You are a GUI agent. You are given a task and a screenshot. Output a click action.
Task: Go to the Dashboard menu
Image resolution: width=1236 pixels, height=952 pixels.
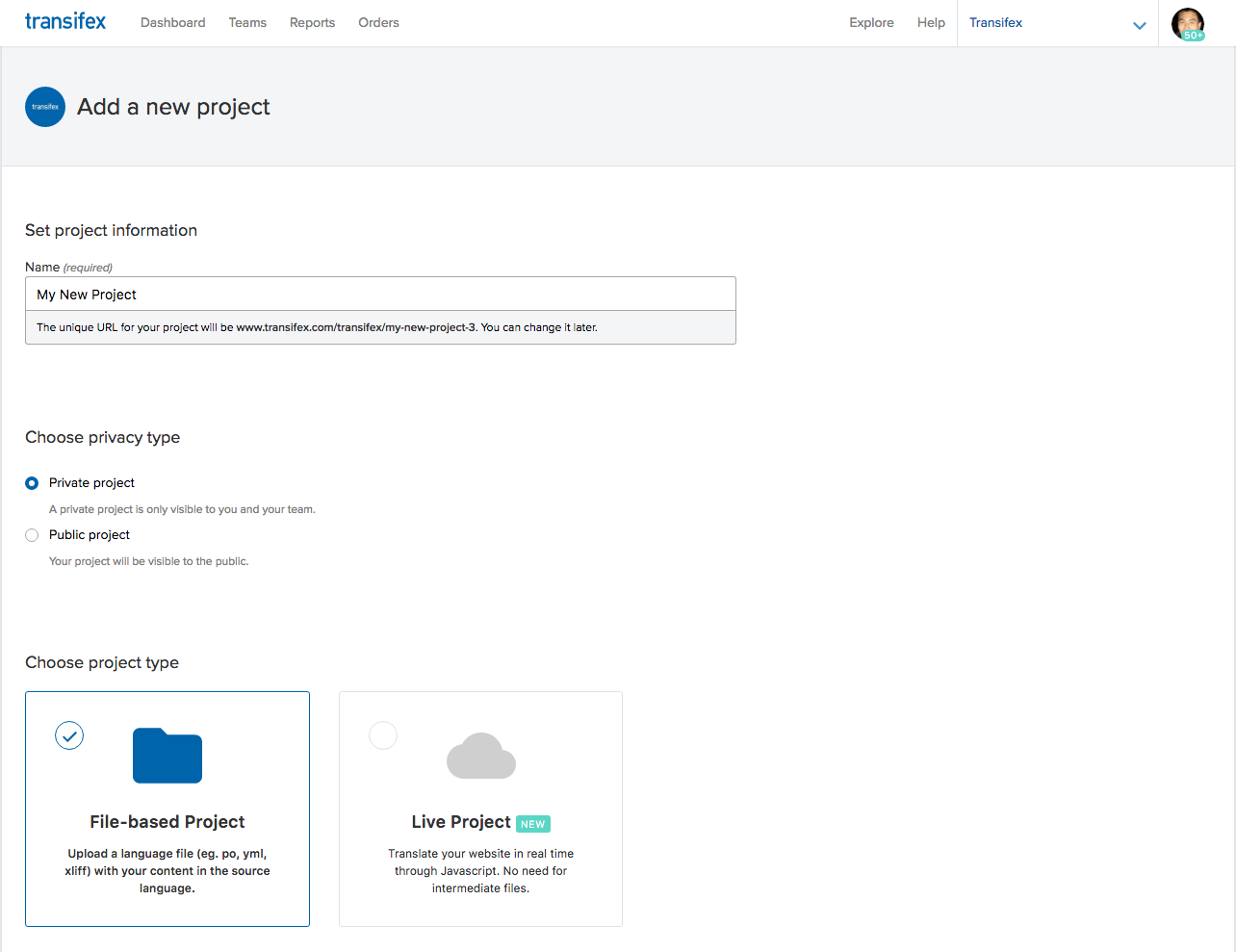tap(173, 22)
